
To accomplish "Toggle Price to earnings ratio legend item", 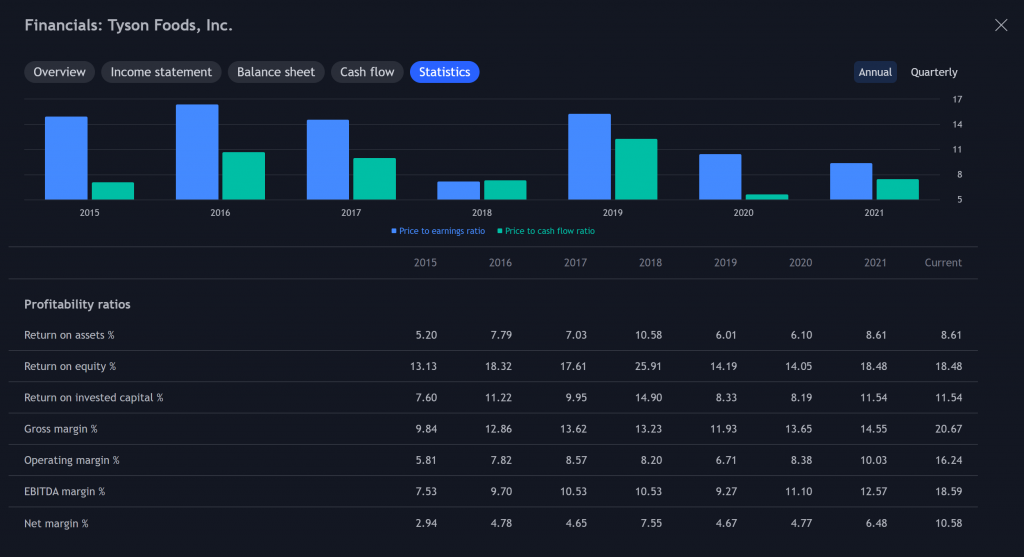I will pos(438,231).
